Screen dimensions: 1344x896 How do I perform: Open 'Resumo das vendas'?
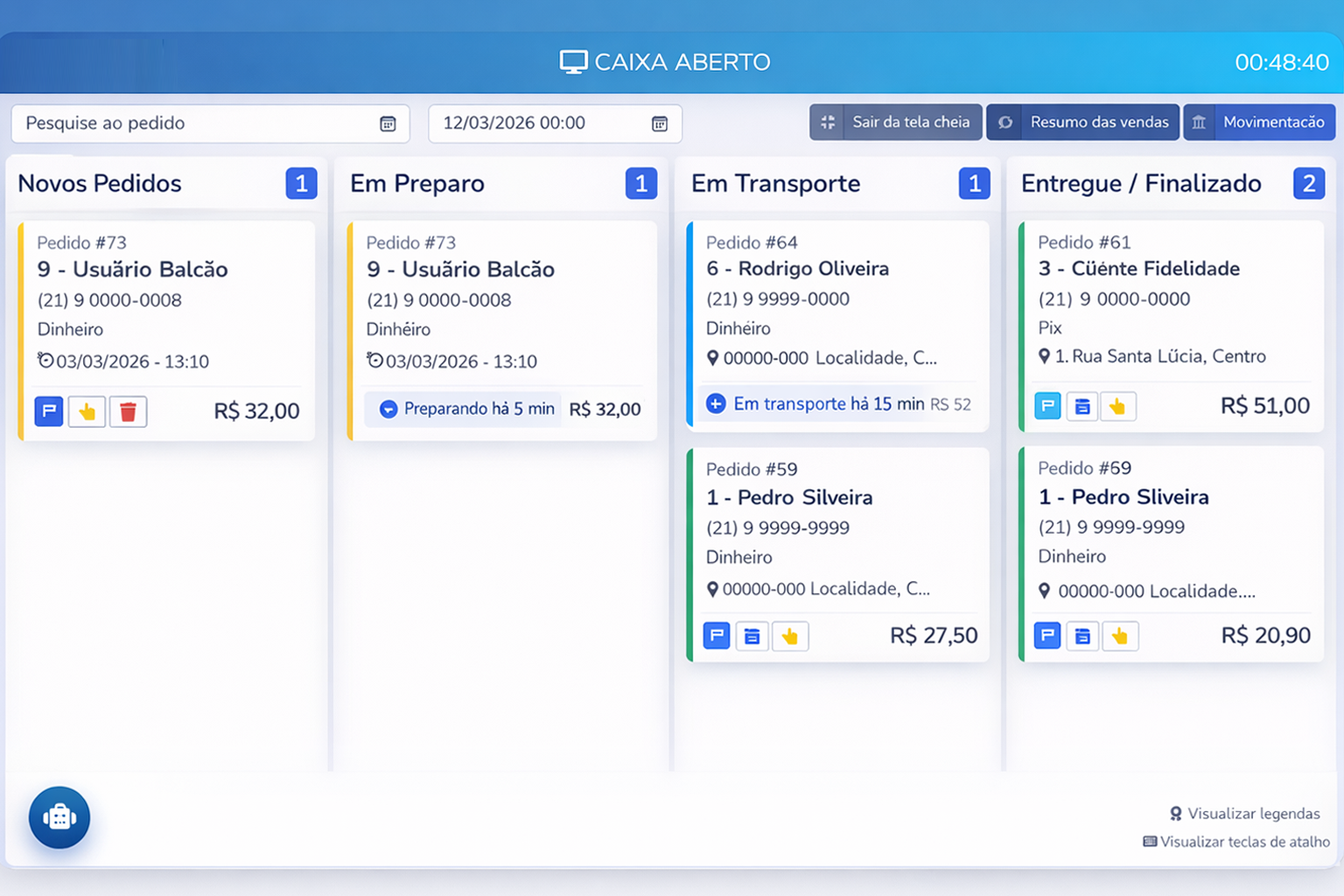tap(1082, 122)
